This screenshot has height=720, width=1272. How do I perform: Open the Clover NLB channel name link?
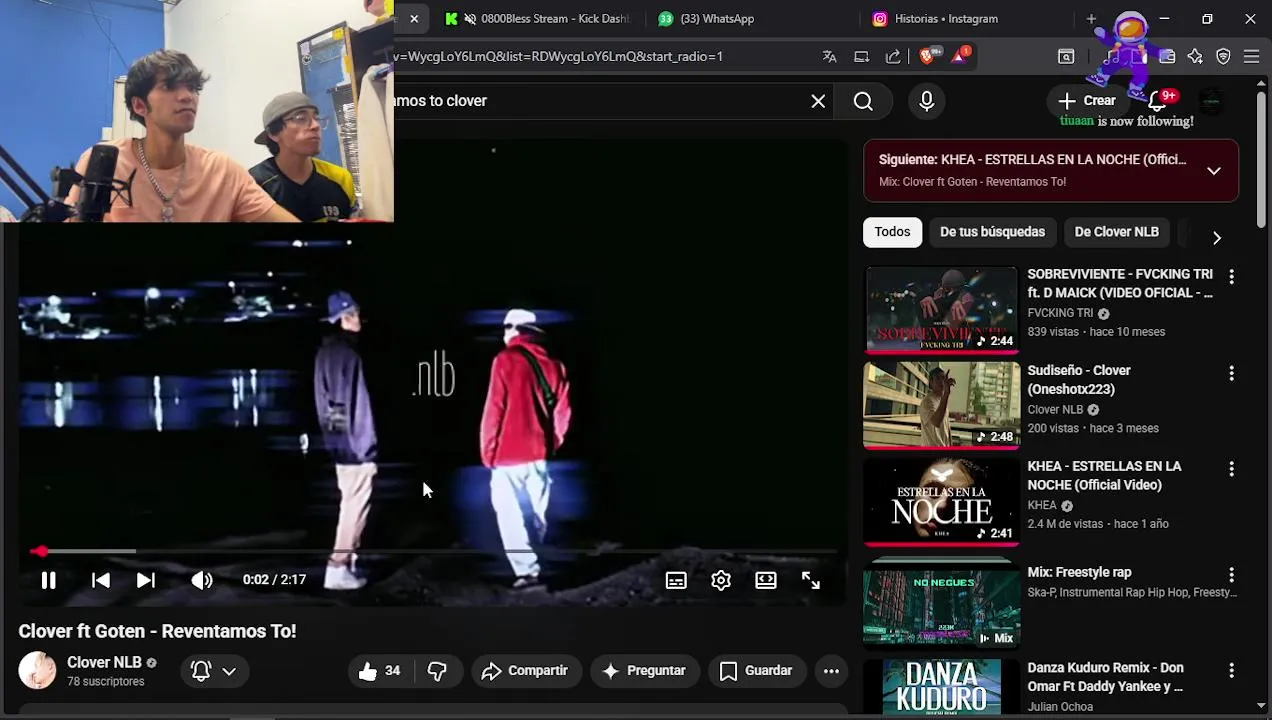click(x=104, y=662)
